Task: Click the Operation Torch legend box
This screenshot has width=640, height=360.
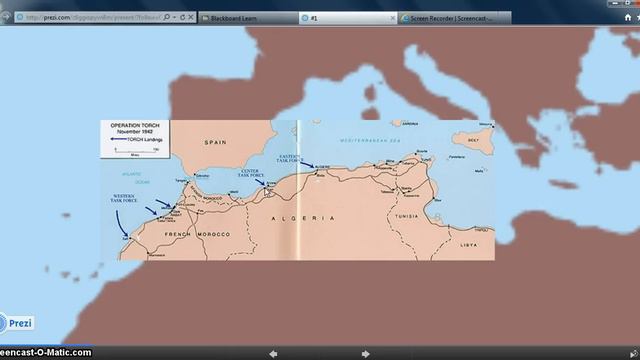Action: point(135,139)
